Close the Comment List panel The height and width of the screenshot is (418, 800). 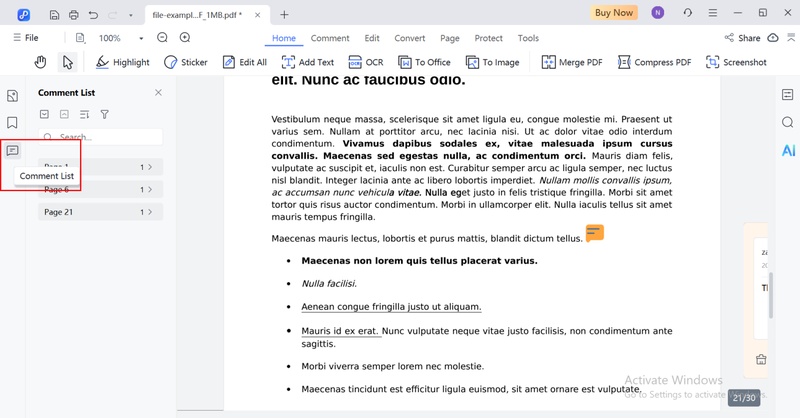[158, 92]
